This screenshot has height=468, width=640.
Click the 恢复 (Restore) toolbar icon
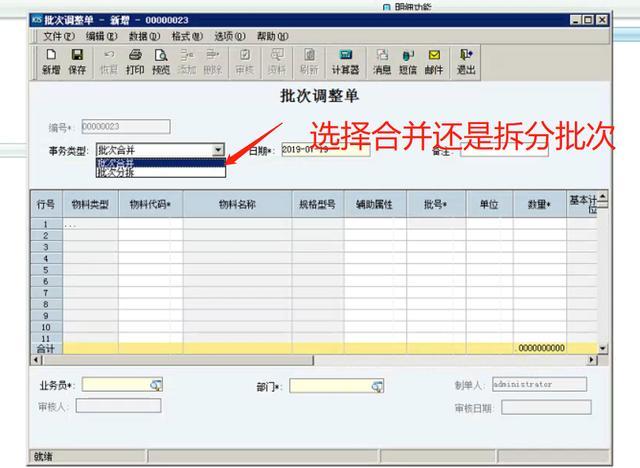(109, 62)
